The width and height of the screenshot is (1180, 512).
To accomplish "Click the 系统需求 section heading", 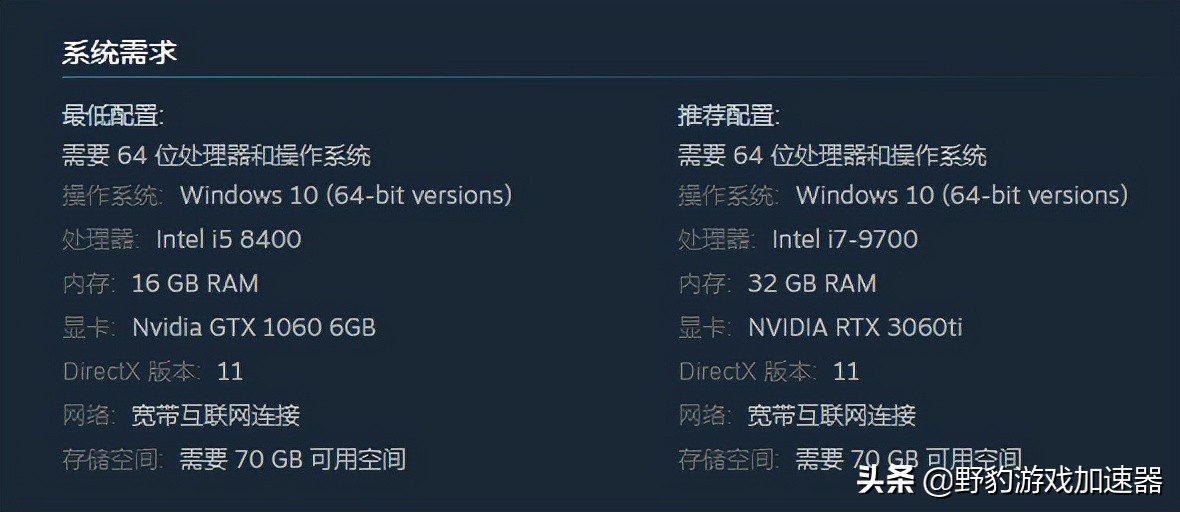I will click(119, 53).
